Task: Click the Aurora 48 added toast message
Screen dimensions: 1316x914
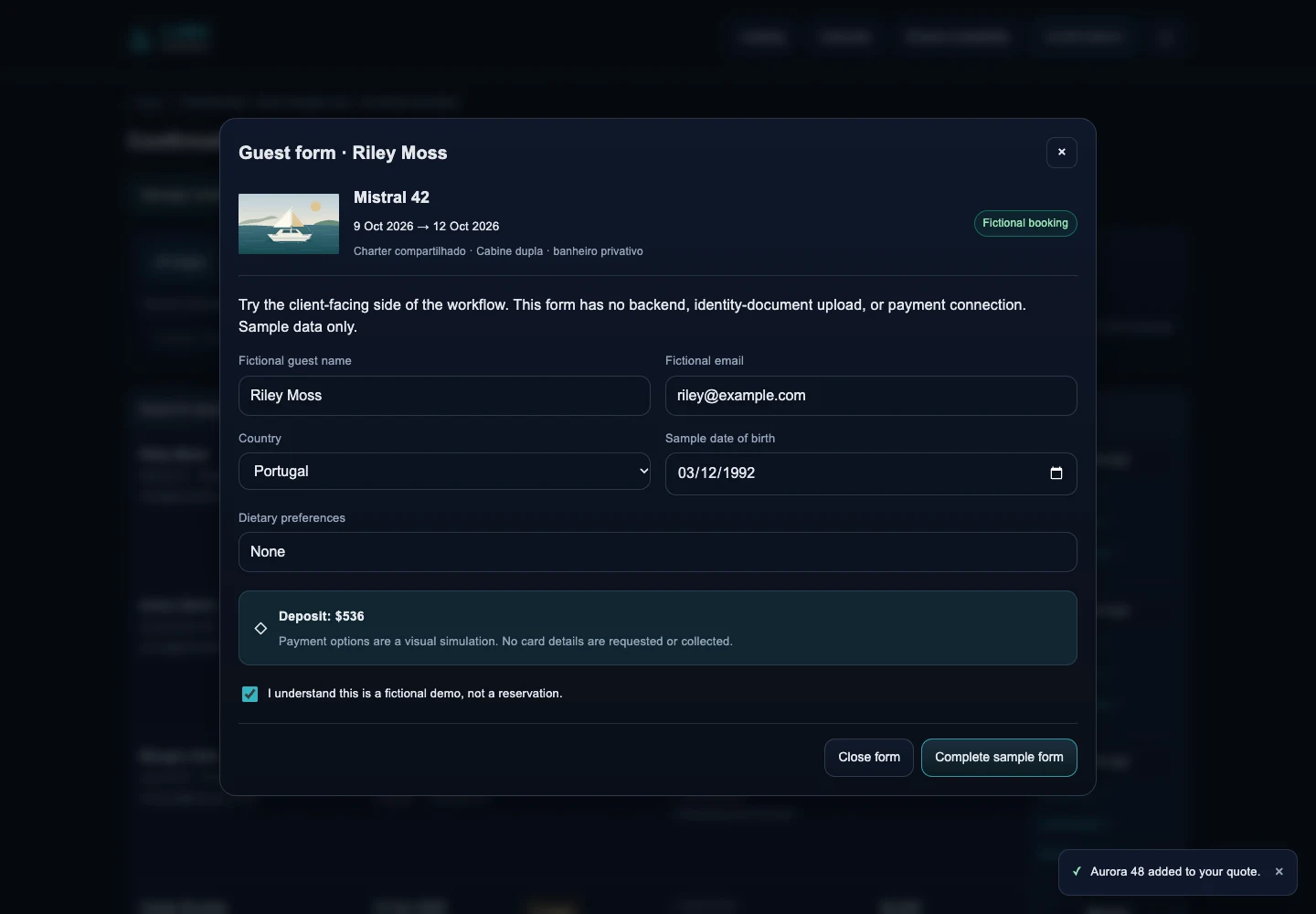Action: coord(1175,872)
